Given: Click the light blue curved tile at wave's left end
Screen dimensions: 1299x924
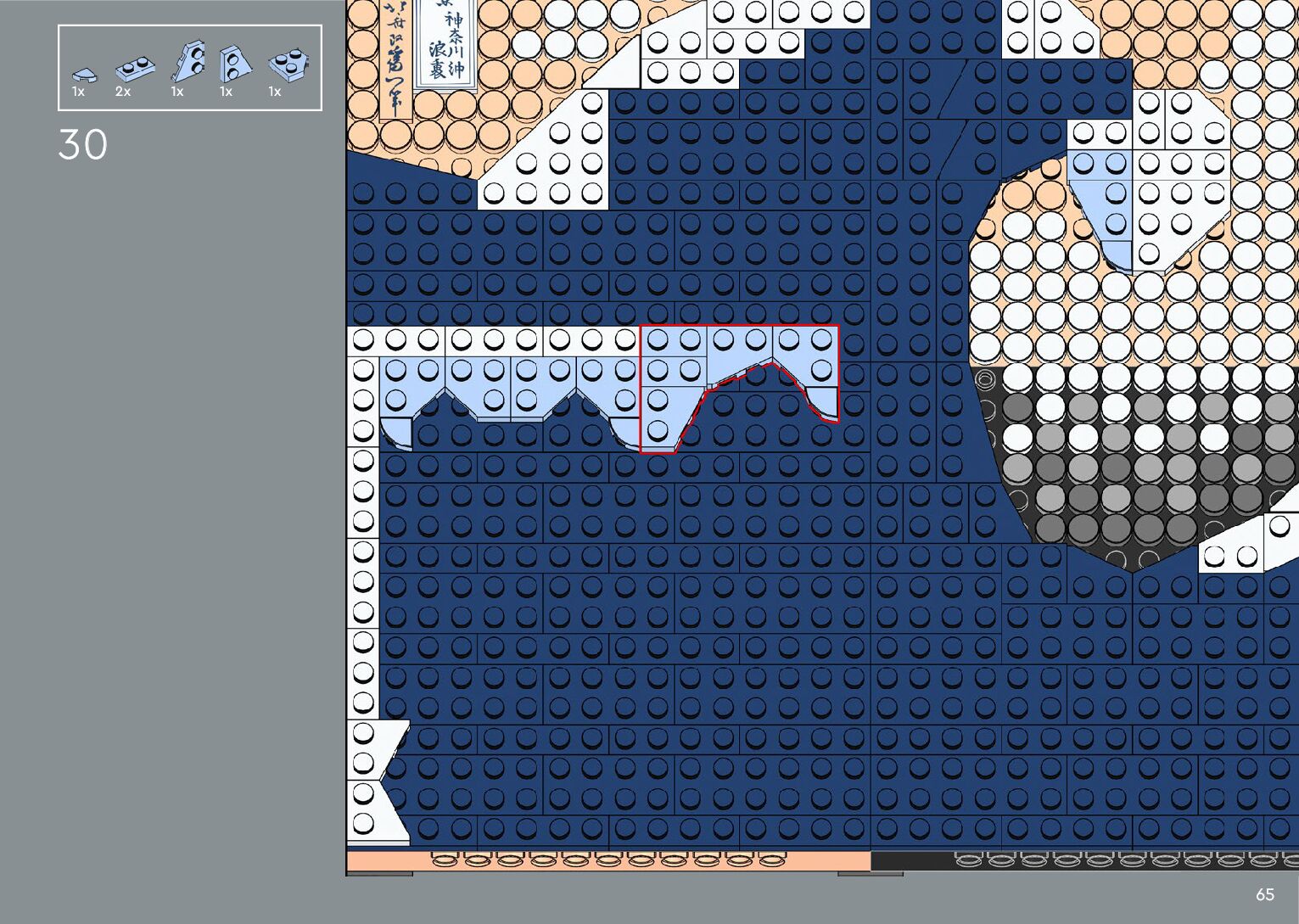Looking at the screenshot, I should [395, 433].
